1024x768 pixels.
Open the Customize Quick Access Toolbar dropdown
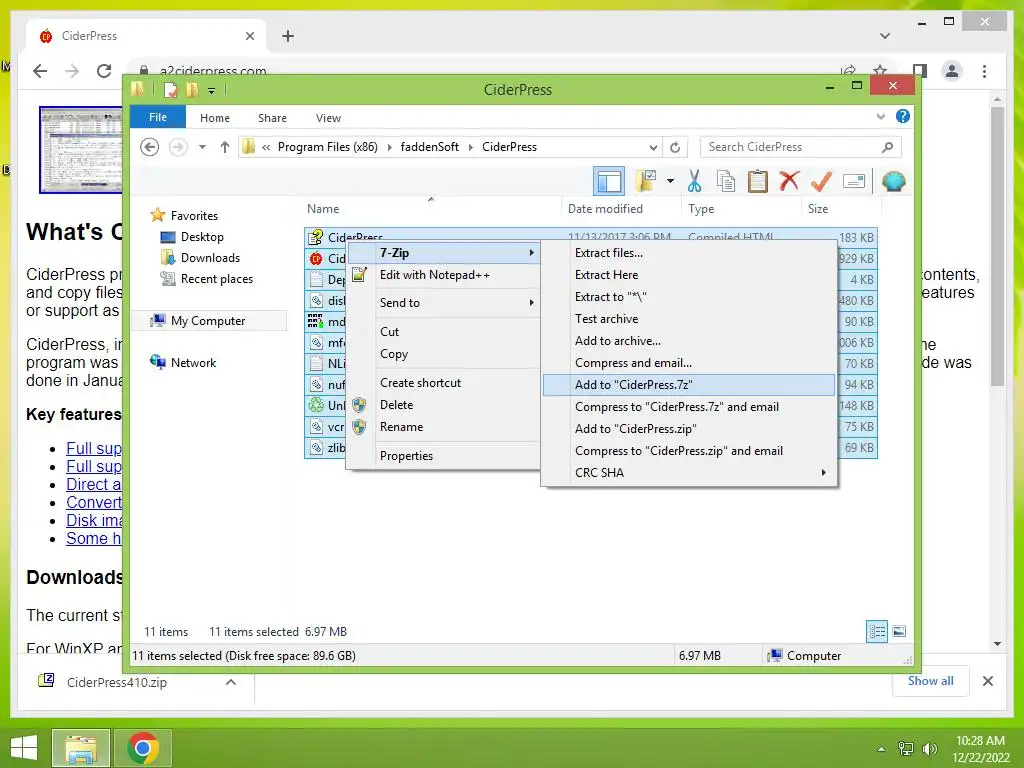click(212, 91)
